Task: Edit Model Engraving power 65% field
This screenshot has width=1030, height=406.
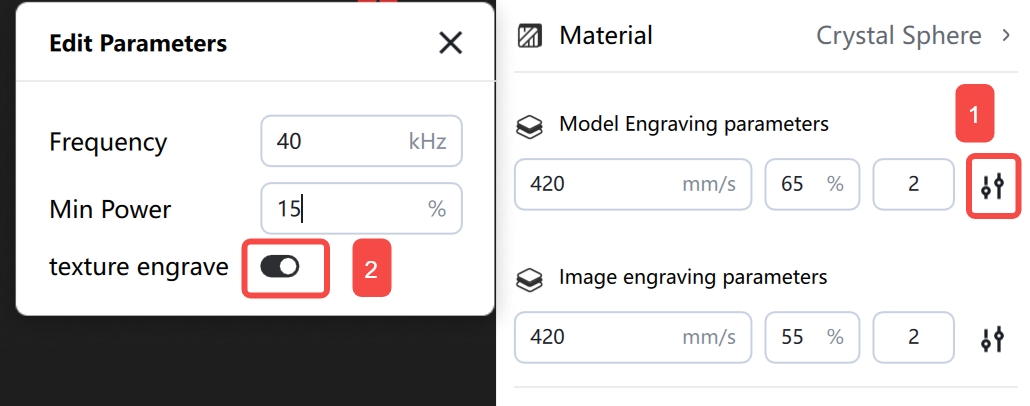Action: click(812, 184)
